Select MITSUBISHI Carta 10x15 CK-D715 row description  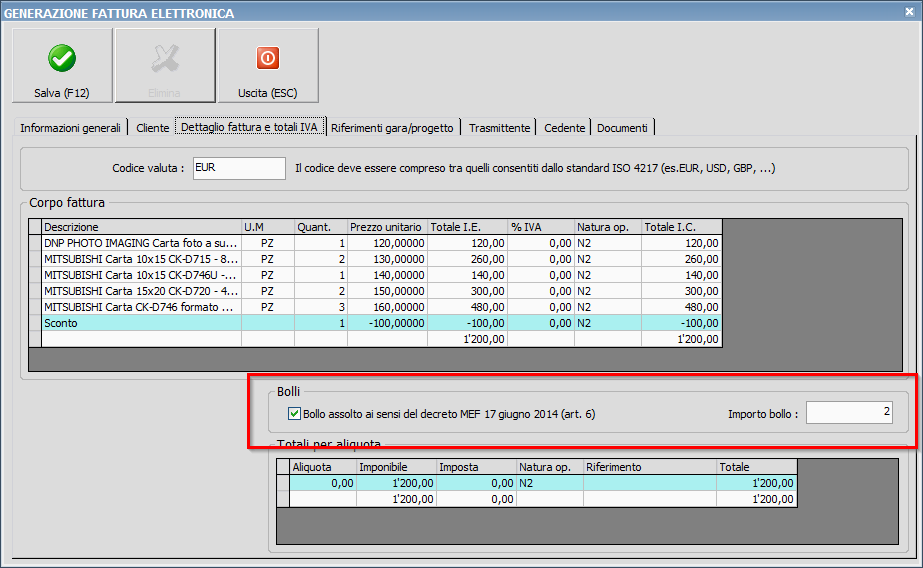[x=141, y=259]
